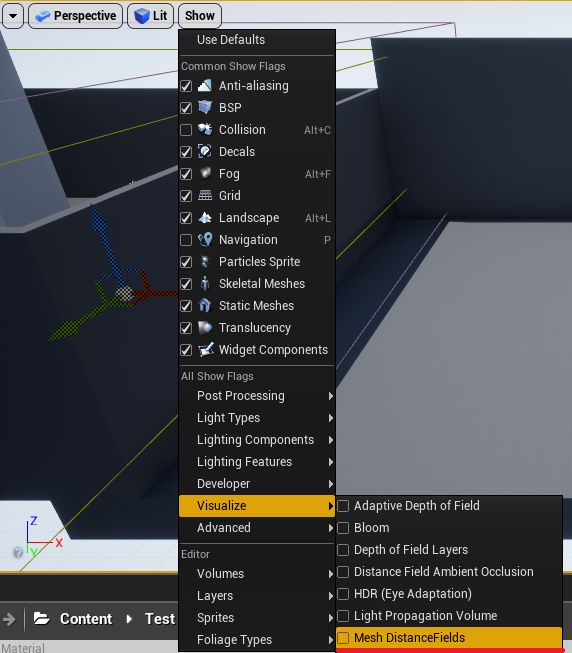Toggle the Particles Sprite checkbox
The width and height of the screenshot is (572, 653).
tap(186, 262)
